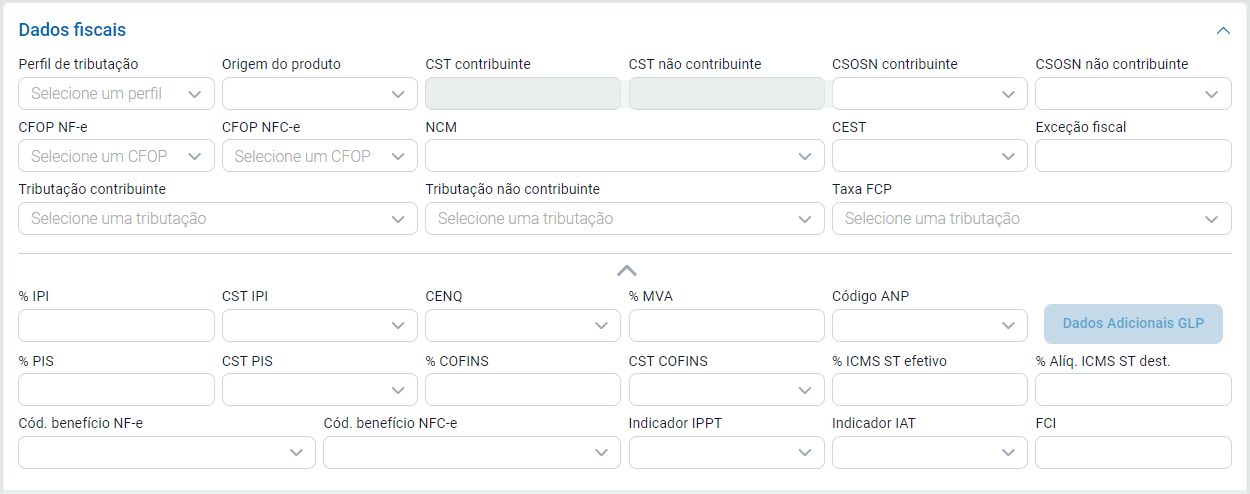Collapse the additional tax fields chevron

(626, 270)
